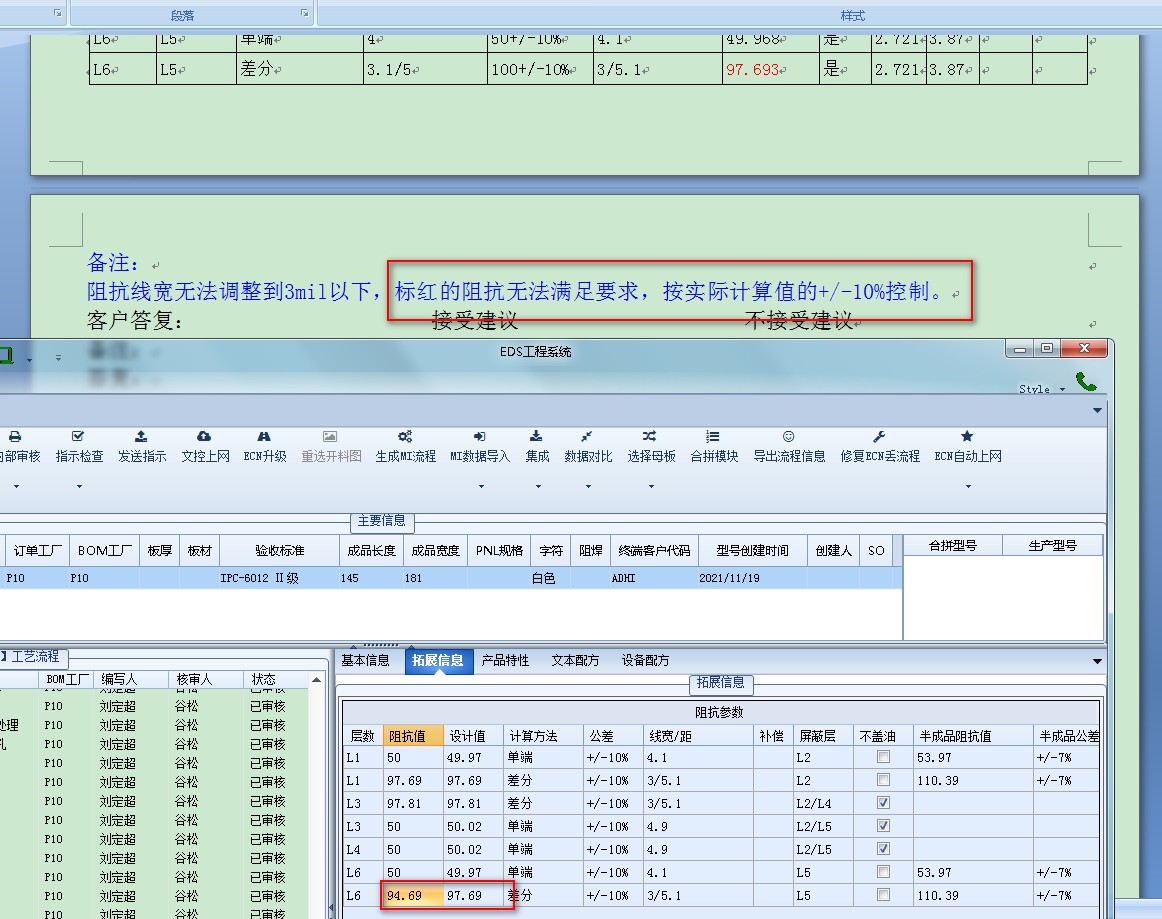This screenshot has width=1162, height=919.
Task: Click the 选择母板 shuffle icon
Action: point(649,437)
